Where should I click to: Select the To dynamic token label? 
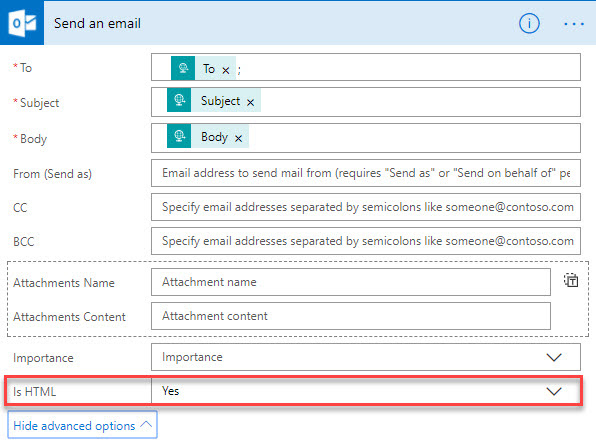(209, 69)
